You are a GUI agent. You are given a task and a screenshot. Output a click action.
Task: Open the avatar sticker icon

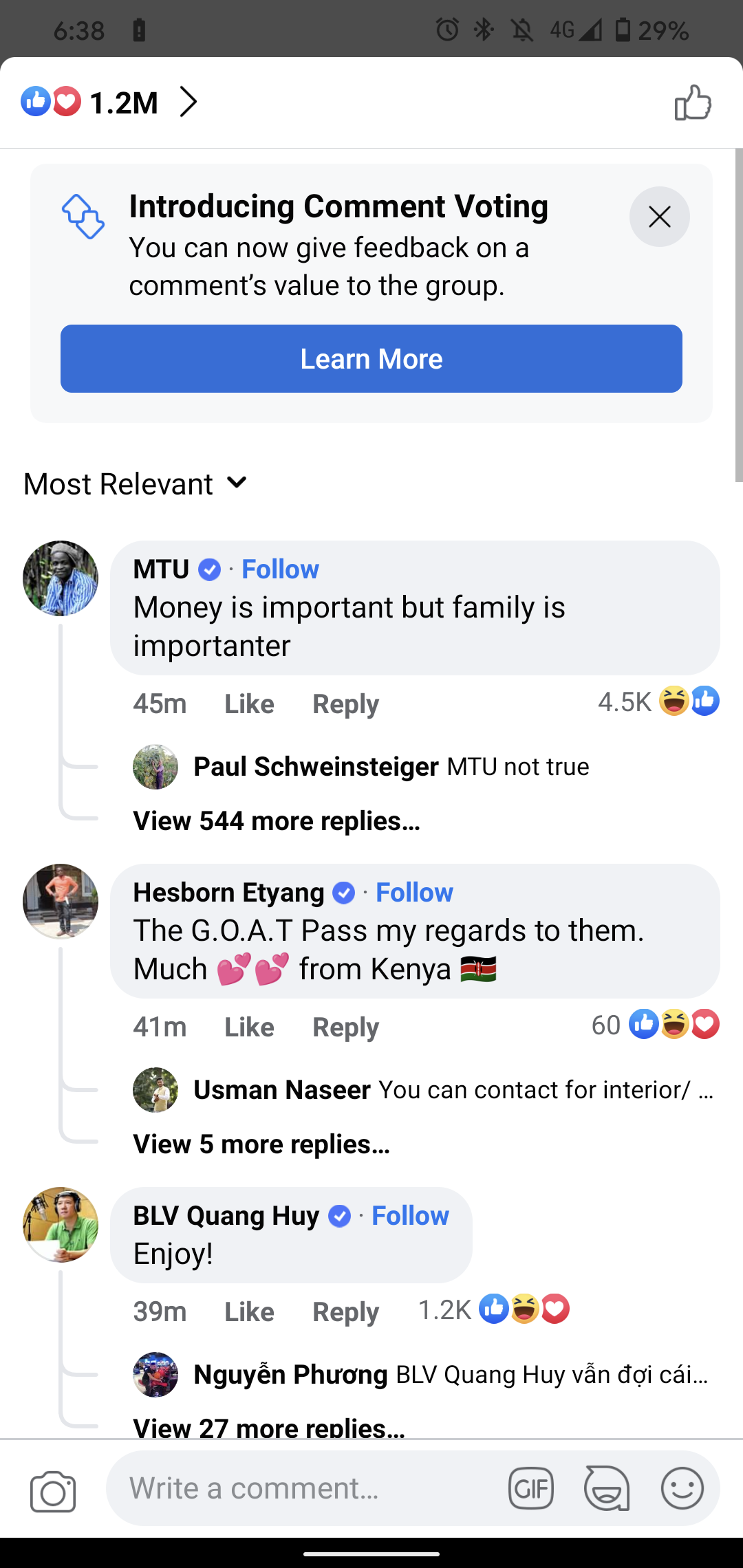pos(606,1489)
